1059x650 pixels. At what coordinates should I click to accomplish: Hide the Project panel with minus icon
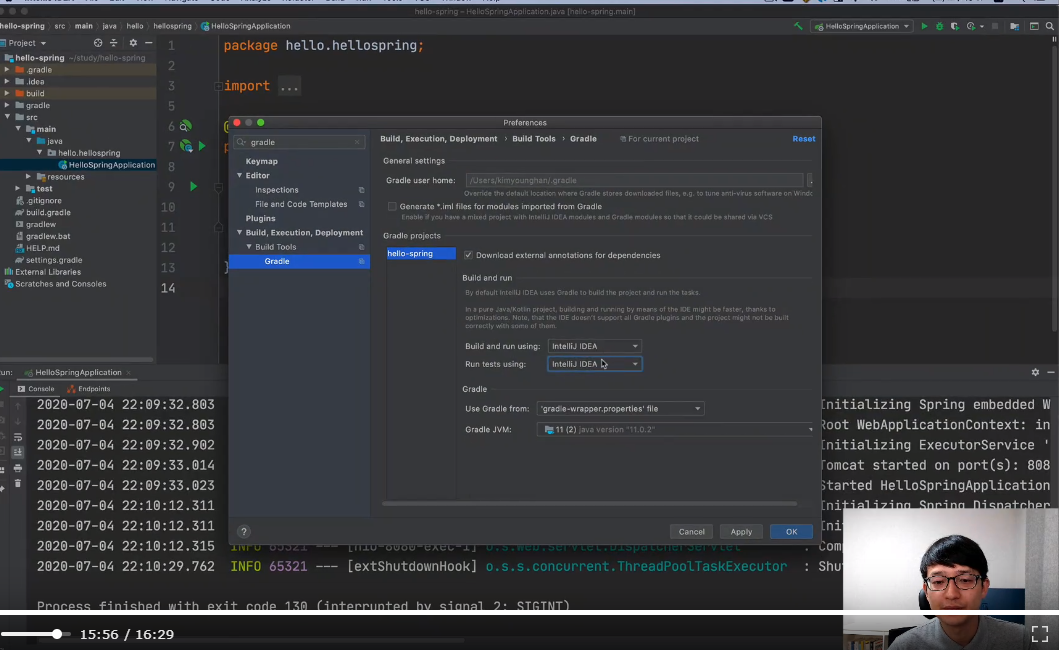149,43
